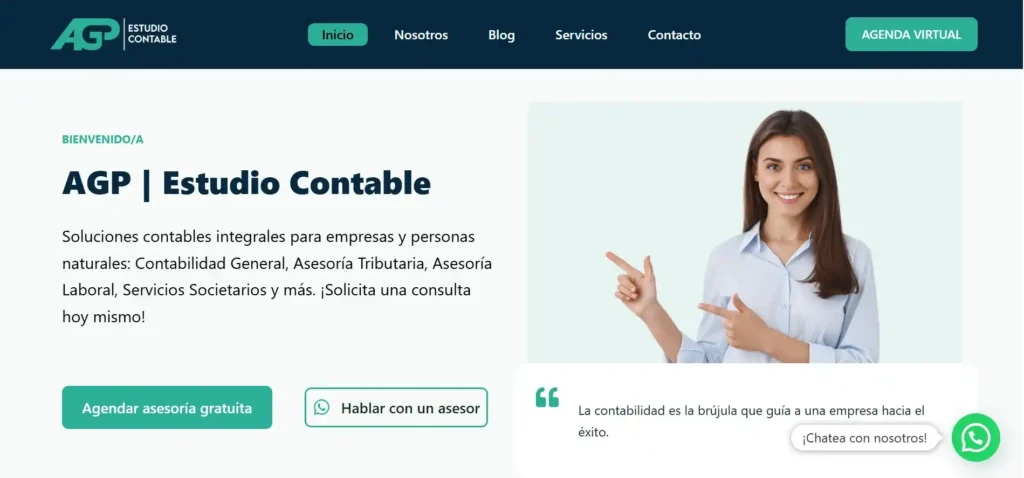Click the woman pointing hero image
The height and width of the screenshot is (478, 1024).
(744, 232)
